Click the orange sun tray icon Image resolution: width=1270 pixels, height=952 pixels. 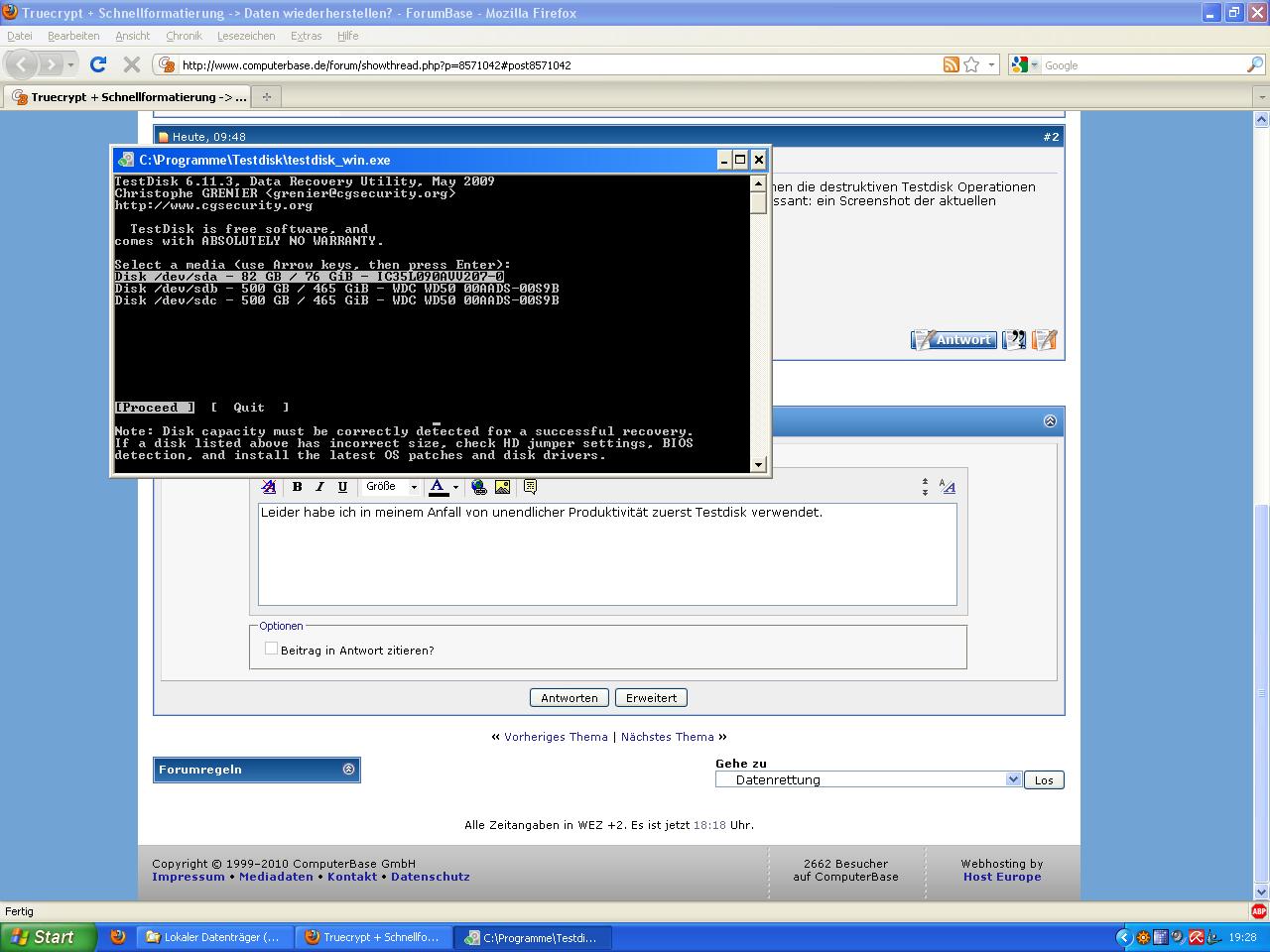click(x=1143, y=937)
